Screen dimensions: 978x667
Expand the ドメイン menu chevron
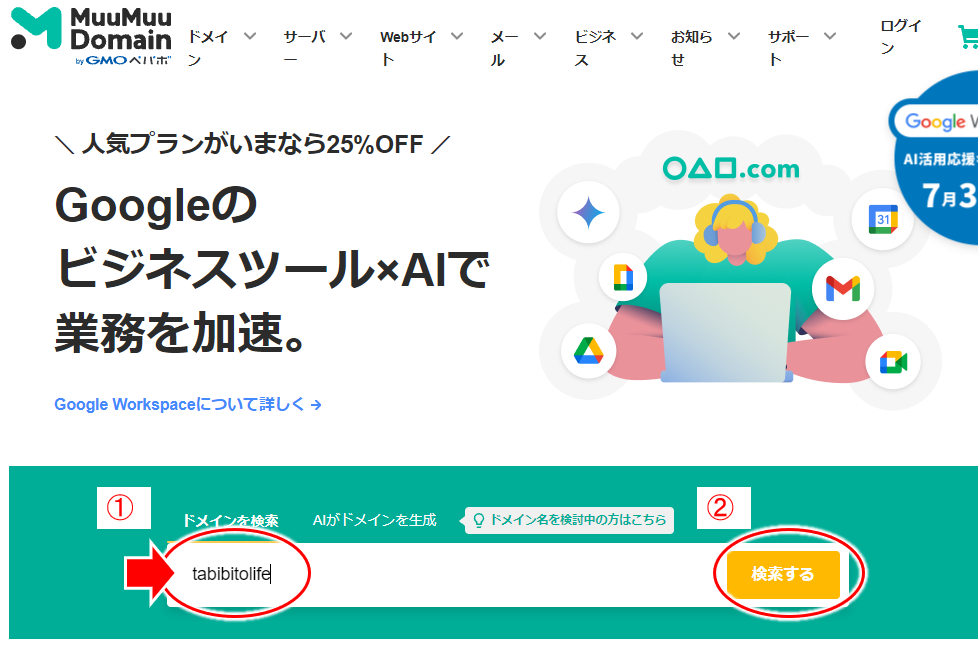click(250, 36)
